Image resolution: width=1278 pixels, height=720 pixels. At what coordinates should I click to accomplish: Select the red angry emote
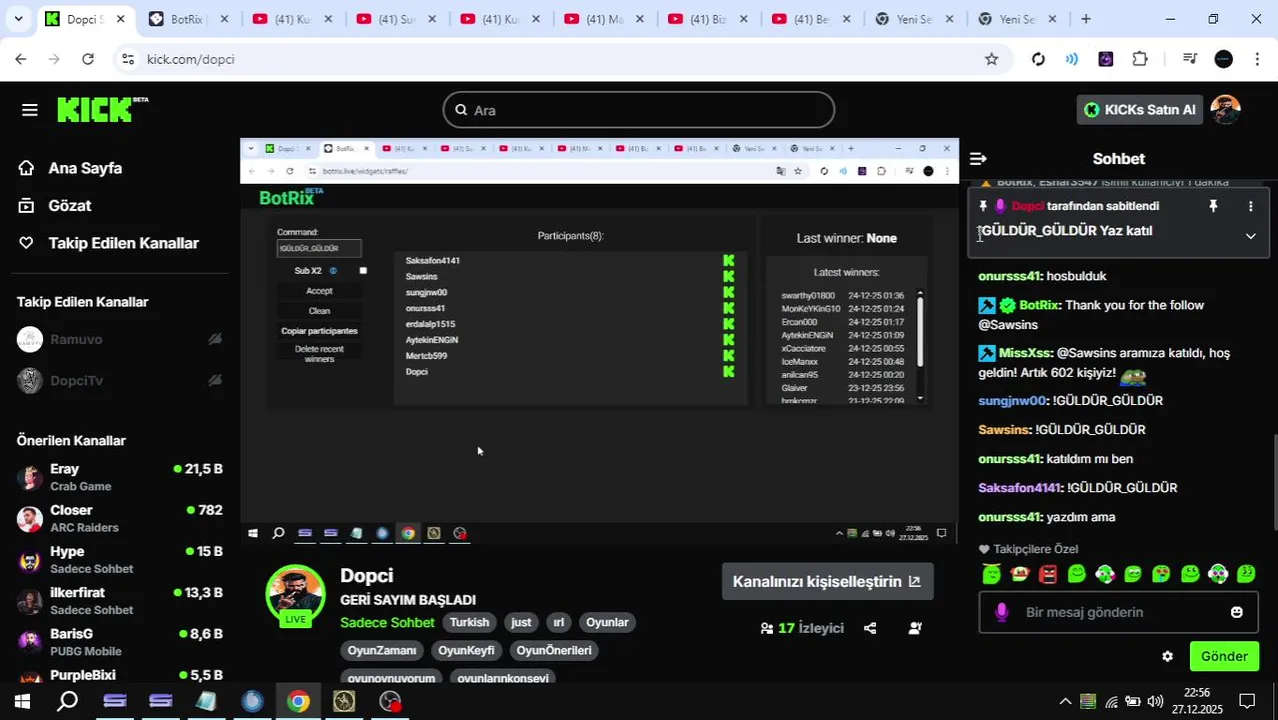pos(1047,574)
